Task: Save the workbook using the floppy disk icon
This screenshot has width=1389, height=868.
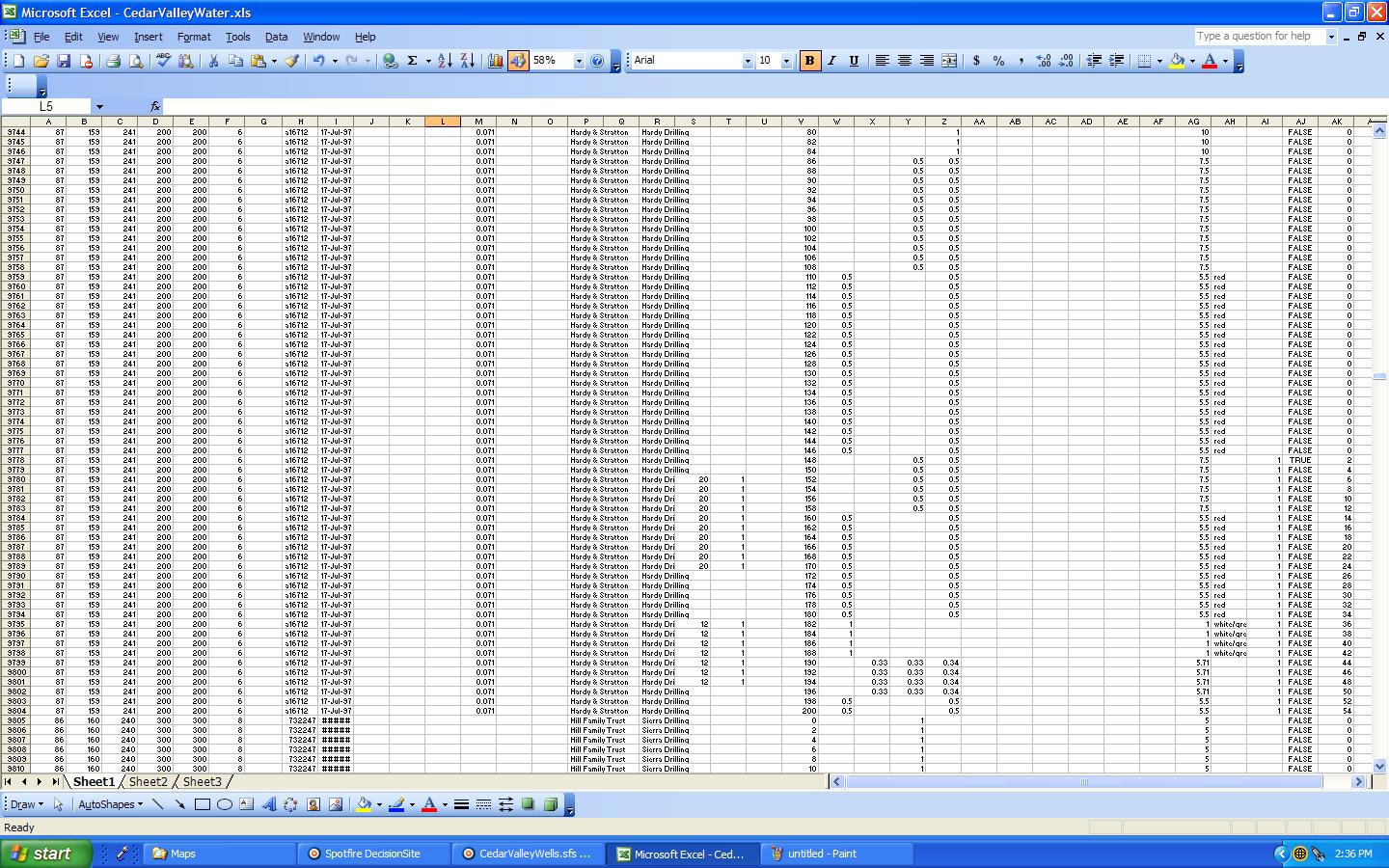Action: 64,61
